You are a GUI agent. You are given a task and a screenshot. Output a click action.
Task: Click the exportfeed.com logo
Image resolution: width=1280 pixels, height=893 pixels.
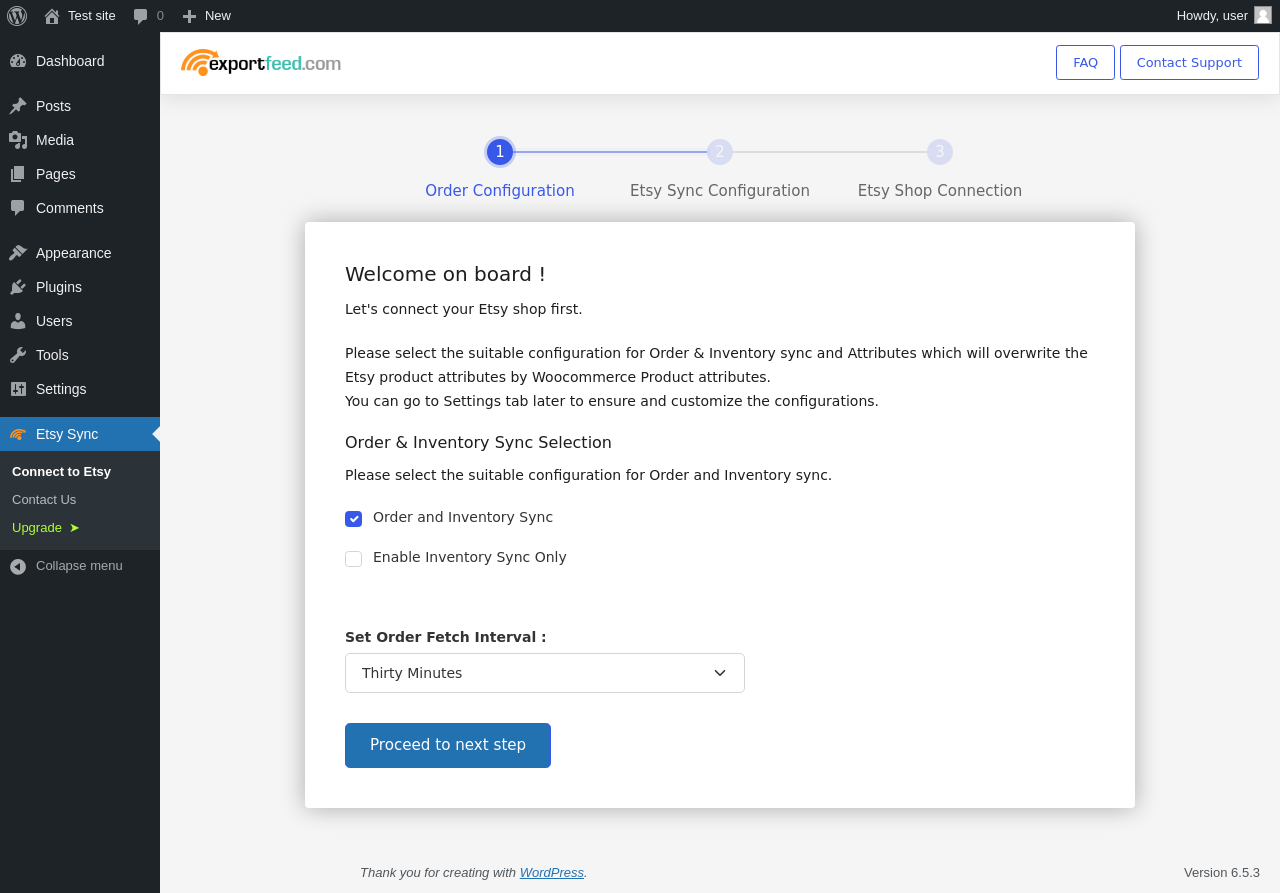point(261,63)
